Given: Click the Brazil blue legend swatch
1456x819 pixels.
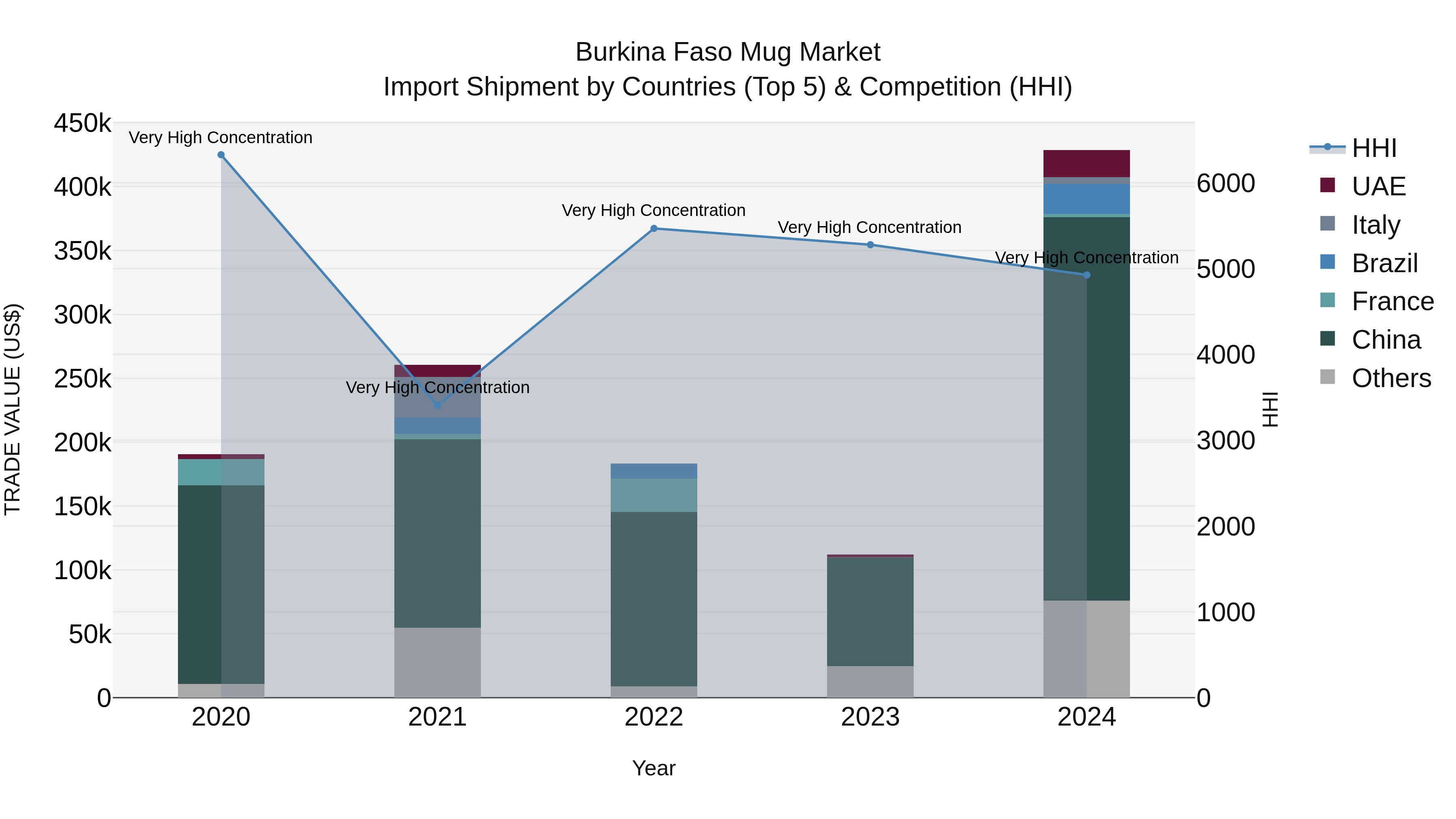Looking at the screenshot, I should point(1328,262).
